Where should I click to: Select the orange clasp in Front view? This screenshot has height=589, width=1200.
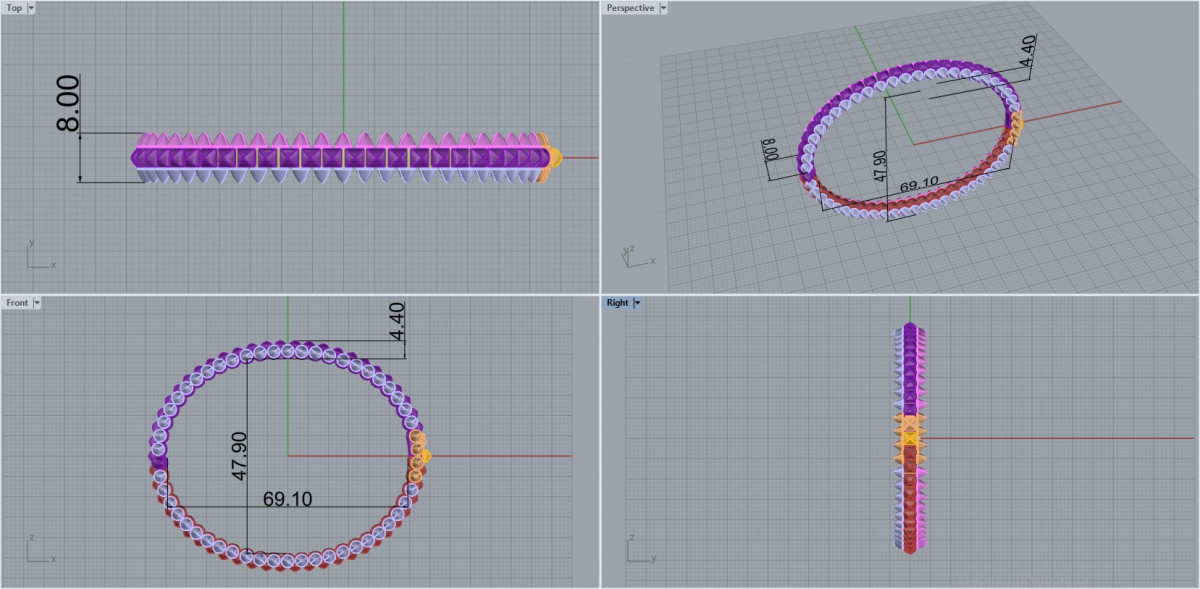[x=418, y=454]
